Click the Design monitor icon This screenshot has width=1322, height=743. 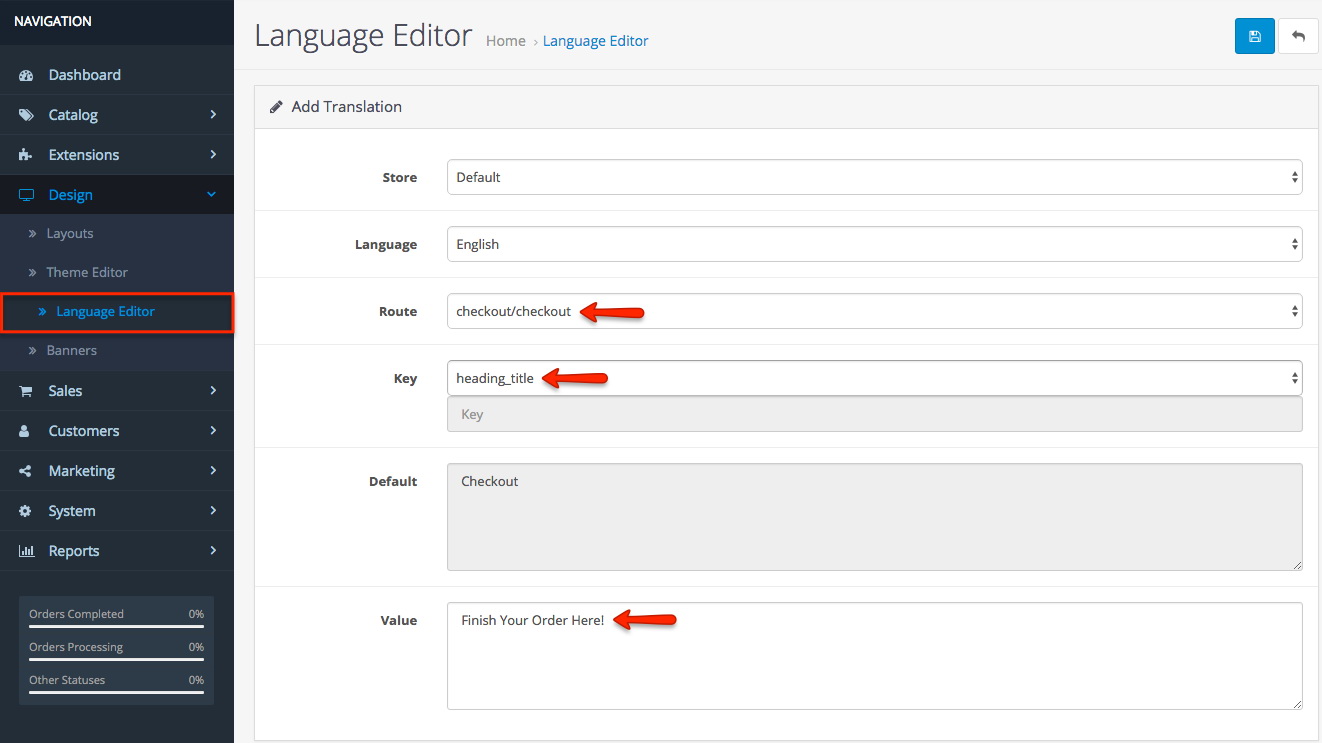26,195
